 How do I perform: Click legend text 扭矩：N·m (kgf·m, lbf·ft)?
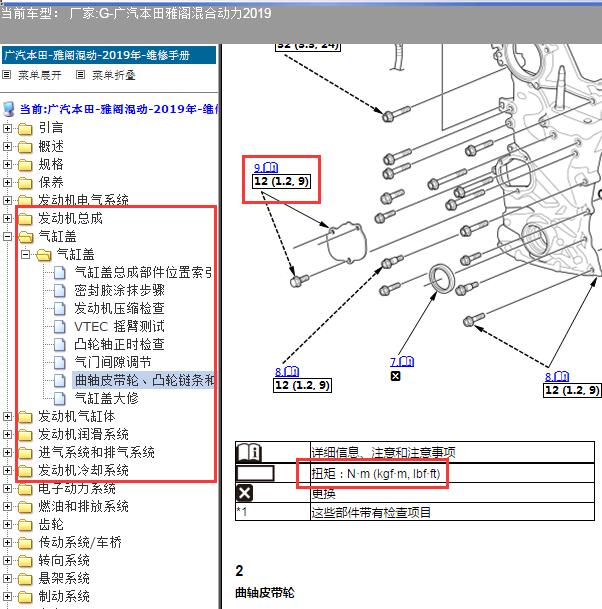tap(376, 473)
